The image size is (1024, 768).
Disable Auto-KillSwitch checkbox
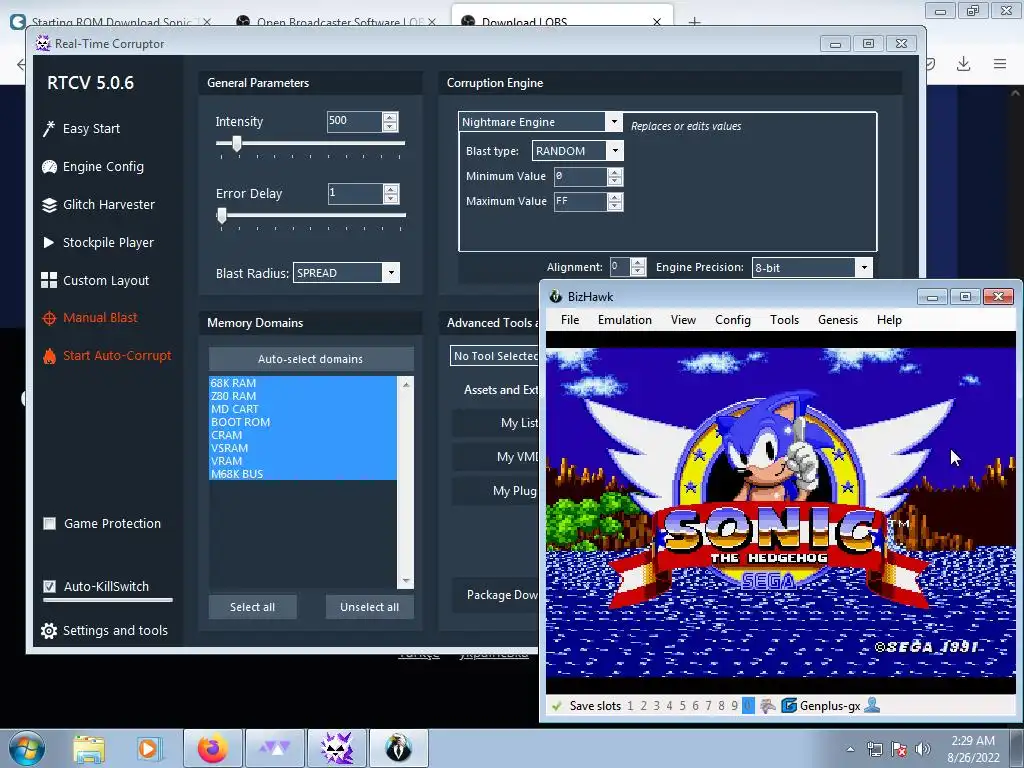[x=50, y=586]
